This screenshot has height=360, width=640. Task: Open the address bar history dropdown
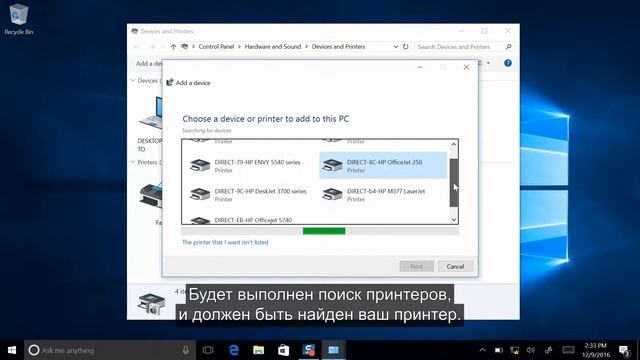396,47
